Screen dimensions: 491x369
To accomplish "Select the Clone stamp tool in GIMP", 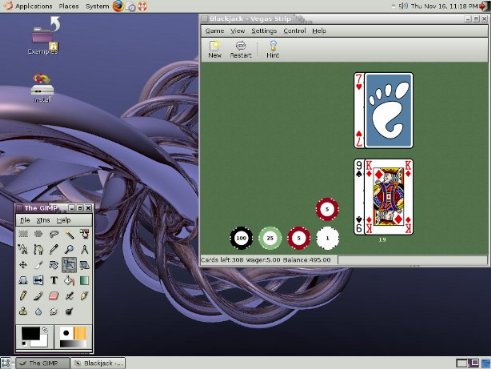I will pyautogui.click(x=23, y=311).
